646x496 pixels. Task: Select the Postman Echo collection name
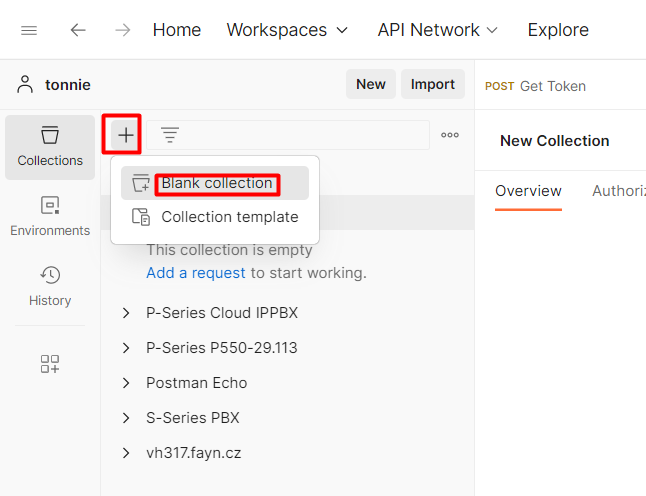point(197,383)
